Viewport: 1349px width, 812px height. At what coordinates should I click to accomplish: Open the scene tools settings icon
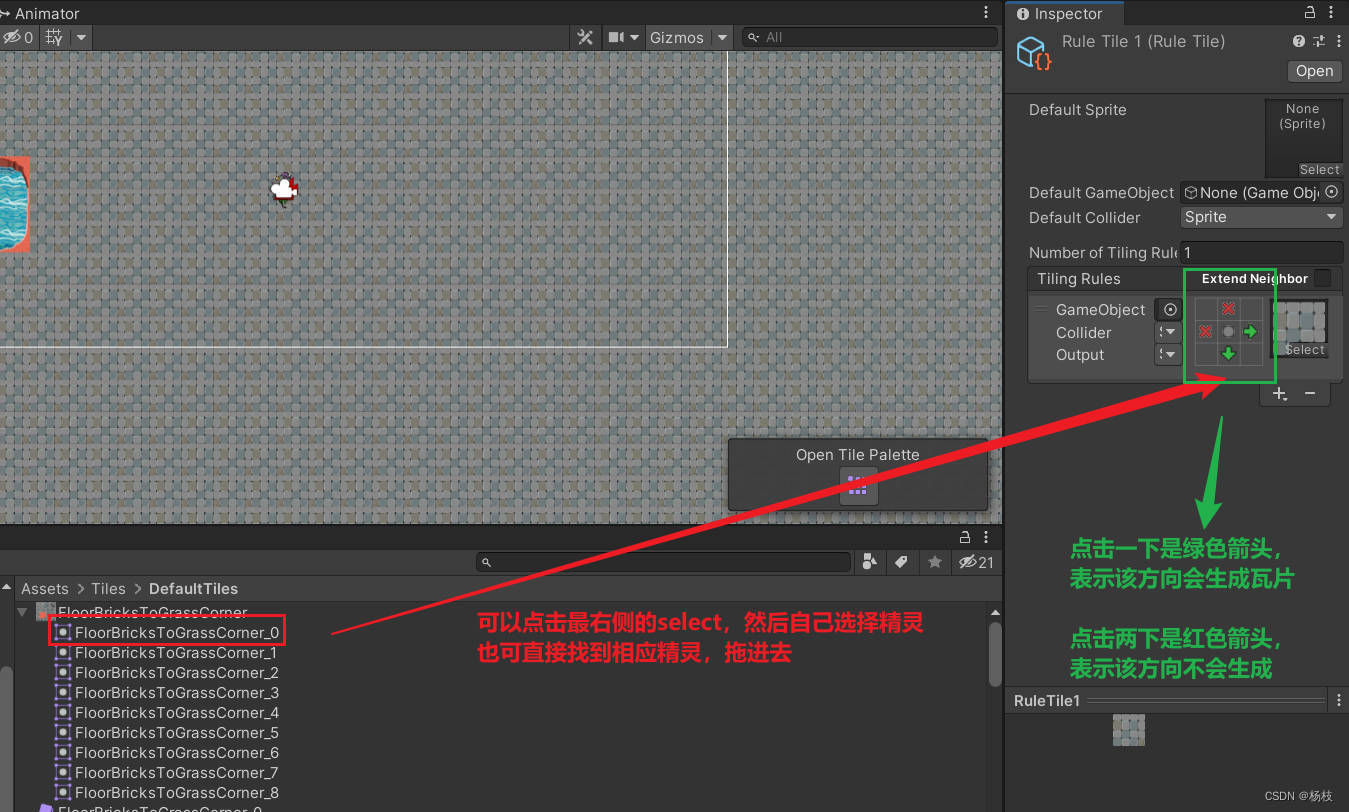tap(585, 37)
